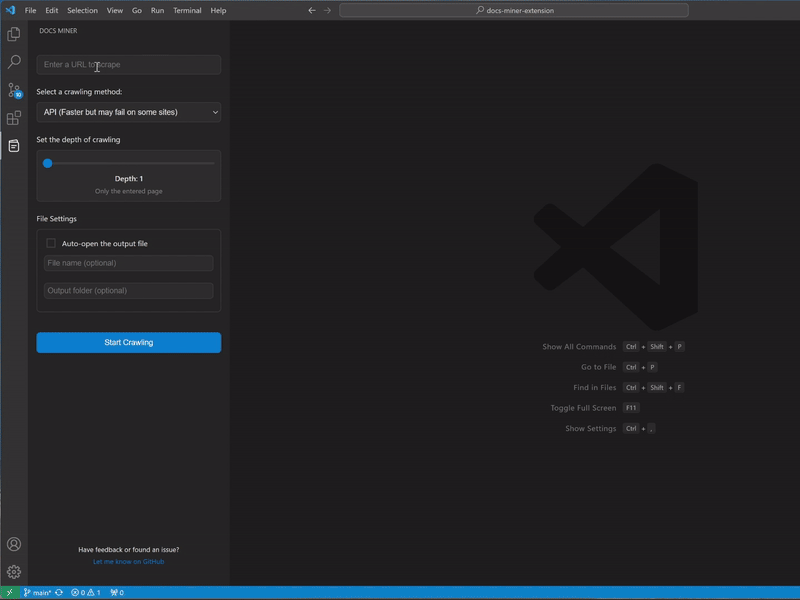Enable Auto-open the output file checkbox
This screenshot has width=800, height=600.
pos(51,243)
